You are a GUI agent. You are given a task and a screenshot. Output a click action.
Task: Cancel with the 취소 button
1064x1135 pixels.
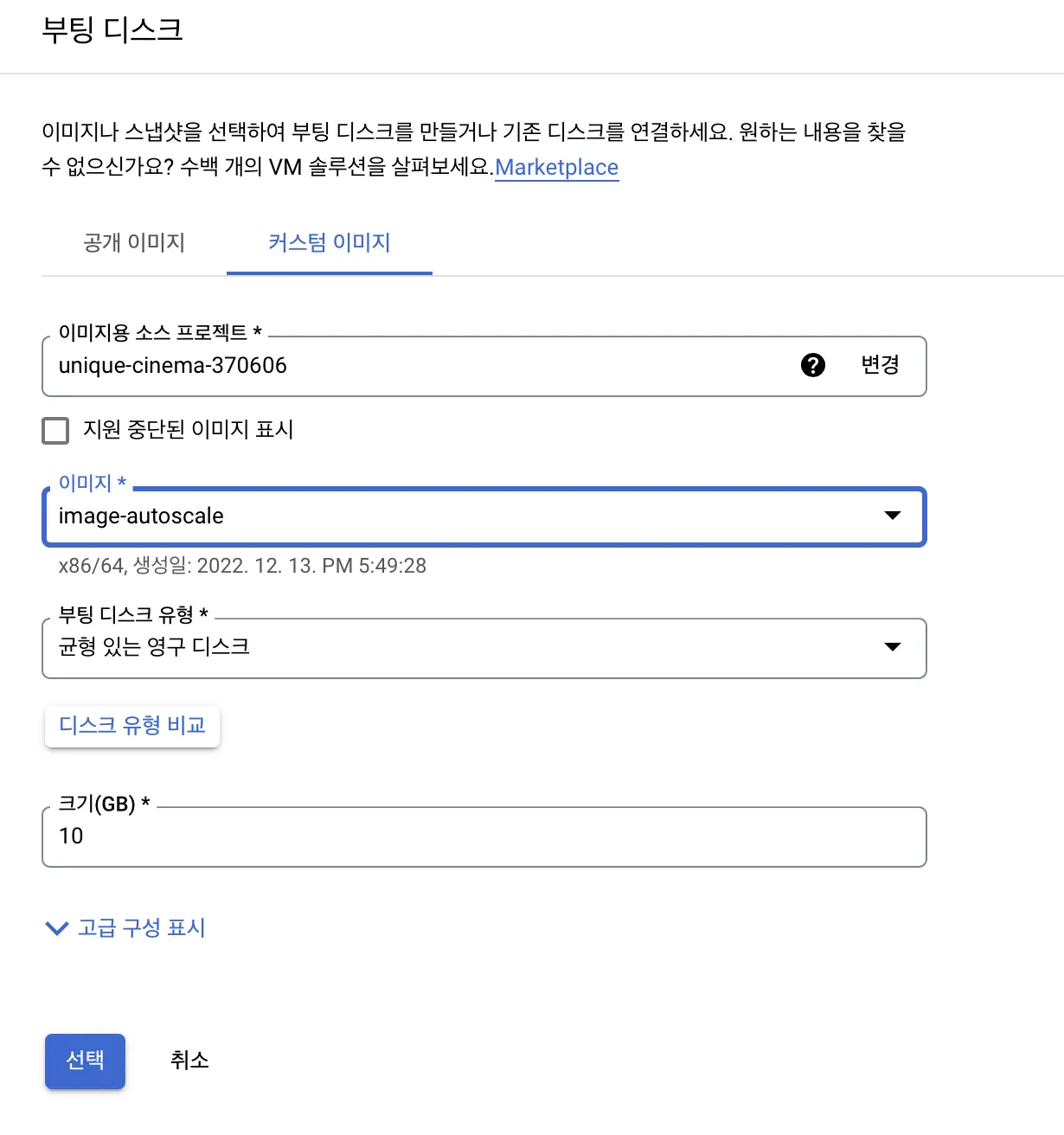(189, 1061)
